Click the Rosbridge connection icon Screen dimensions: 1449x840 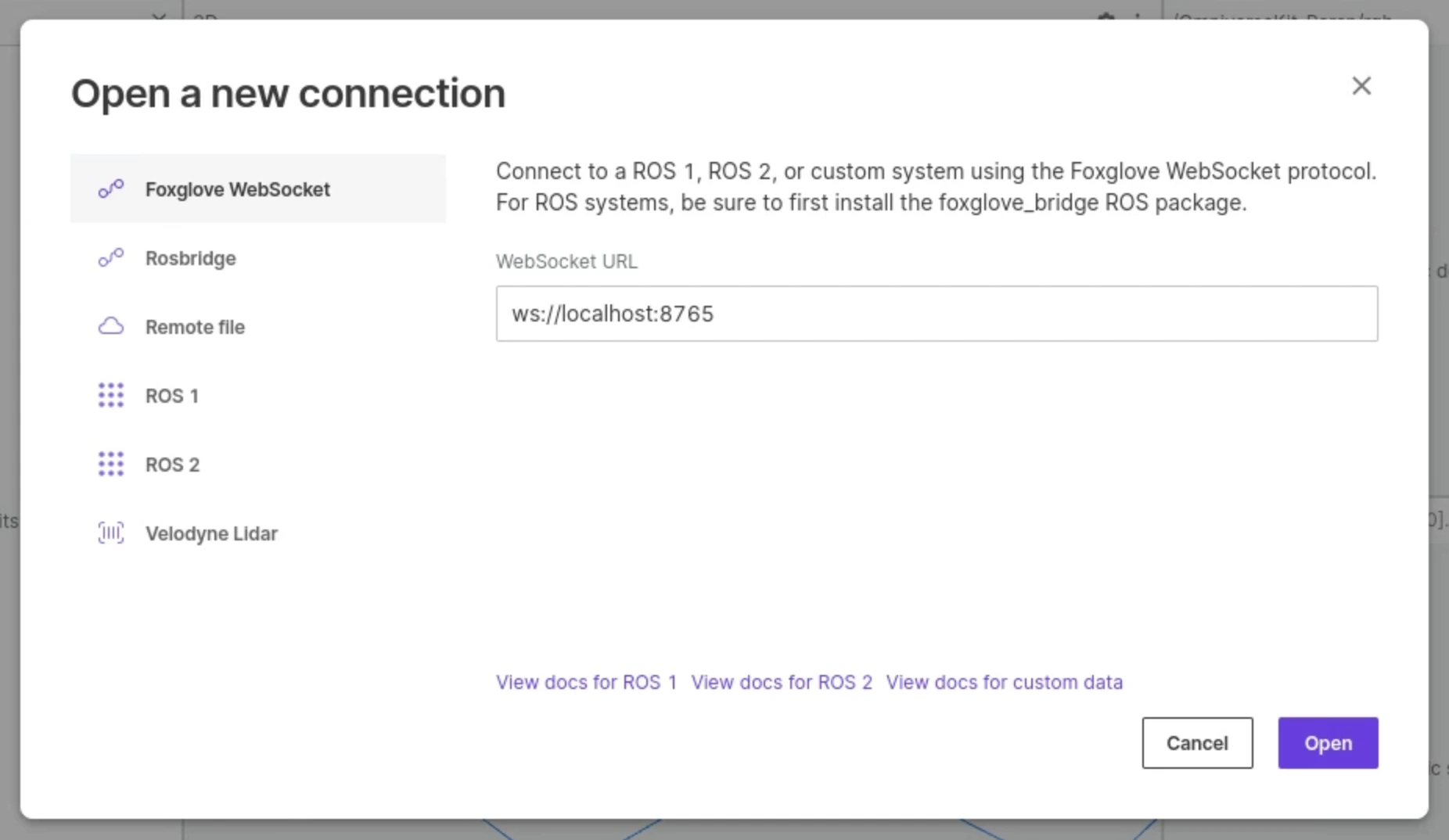pyautogui.click(x=110, y=257)
